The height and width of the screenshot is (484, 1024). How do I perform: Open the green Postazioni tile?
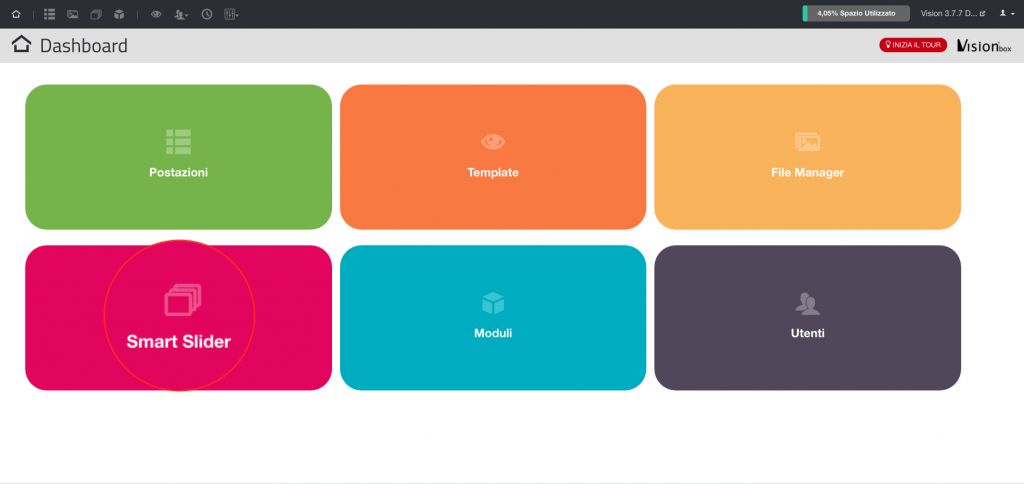pos(178,157)
